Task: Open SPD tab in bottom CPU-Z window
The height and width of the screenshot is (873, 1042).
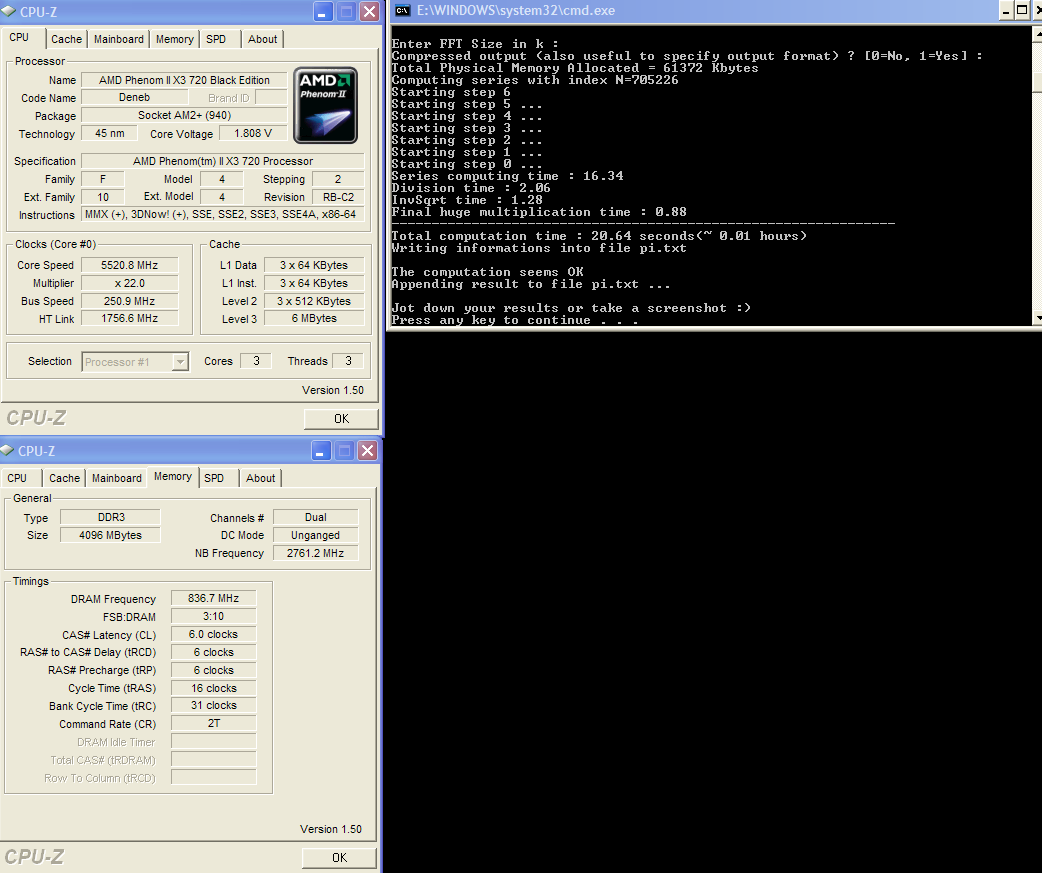Action: pos(214,478)
